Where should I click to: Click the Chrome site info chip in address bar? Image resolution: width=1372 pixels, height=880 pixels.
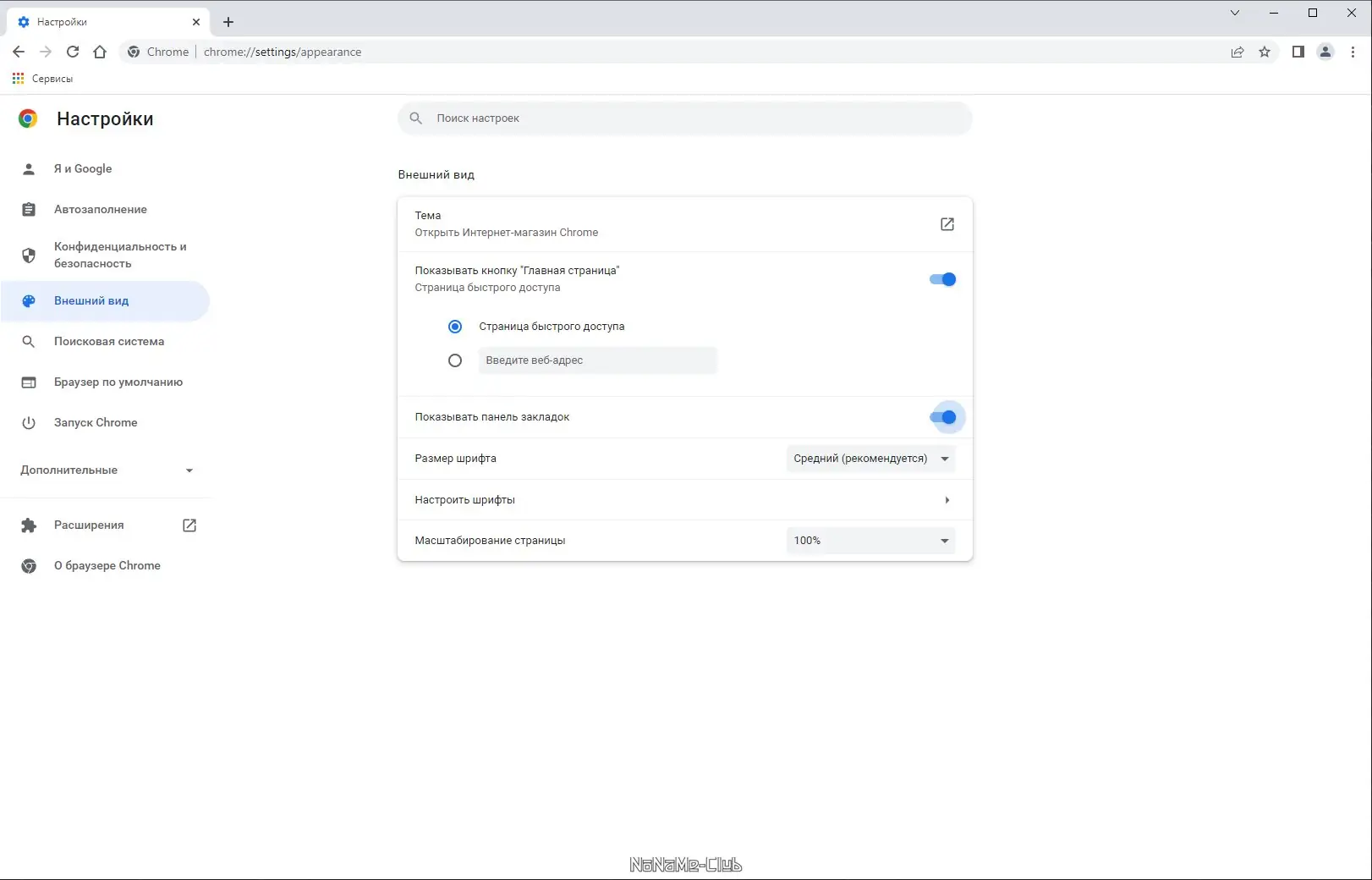158,52
